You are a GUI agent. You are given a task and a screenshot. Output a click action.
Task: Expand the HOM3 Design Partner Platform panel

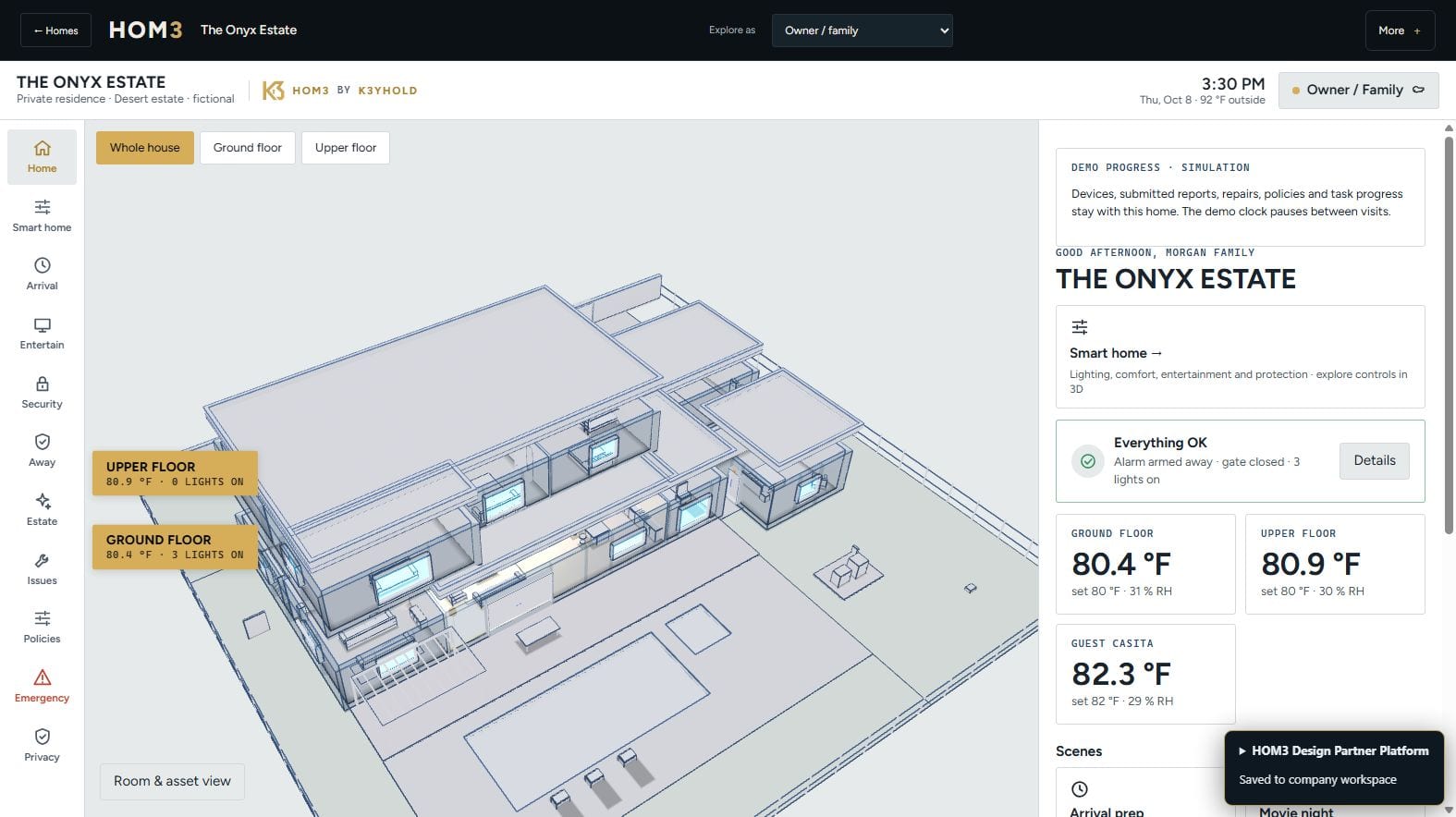(1334, 750)
